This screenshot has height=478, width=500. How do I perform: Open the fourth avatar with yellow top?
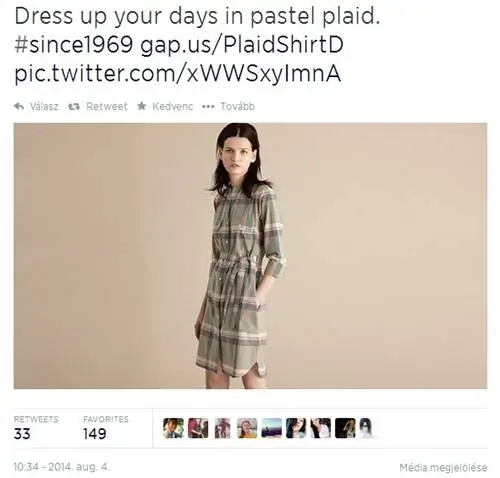click(247, 428)
